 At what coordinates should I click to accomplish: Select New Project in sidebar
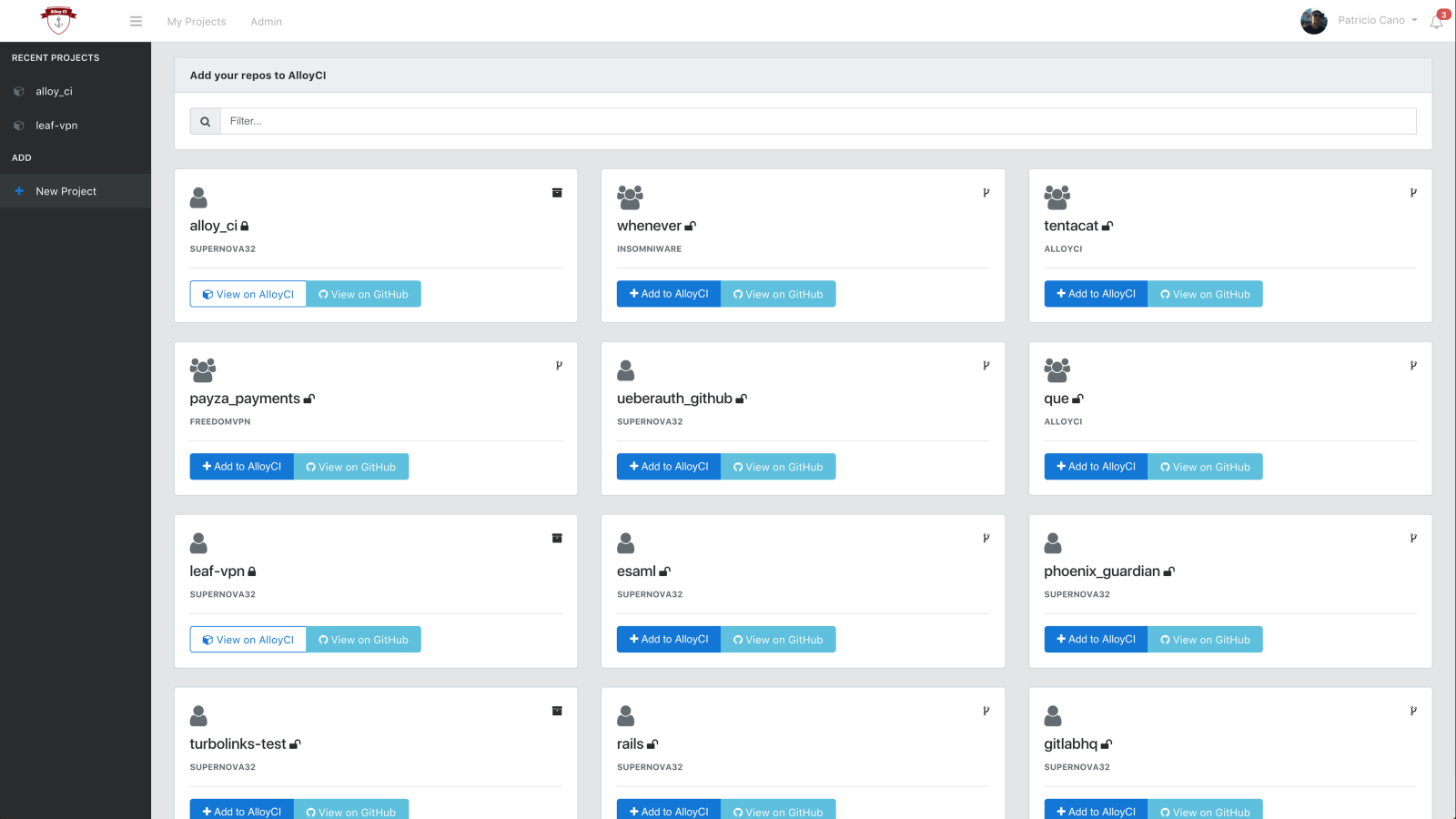coord(66,191)
